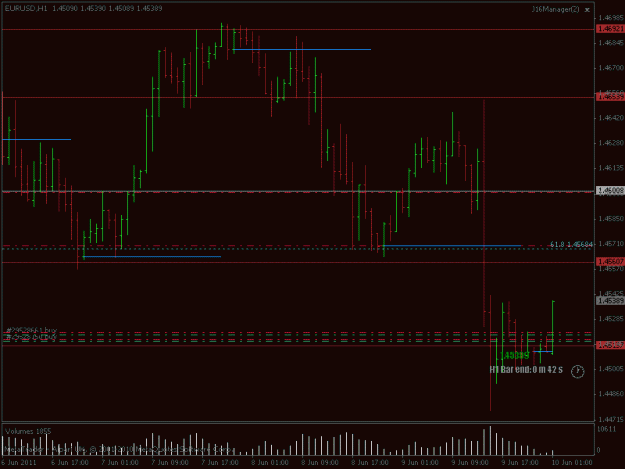Viewport: 625px width, 469px height.
Task: Click the J16Manager(2) expert advisor label
Action: pos(556,9)
